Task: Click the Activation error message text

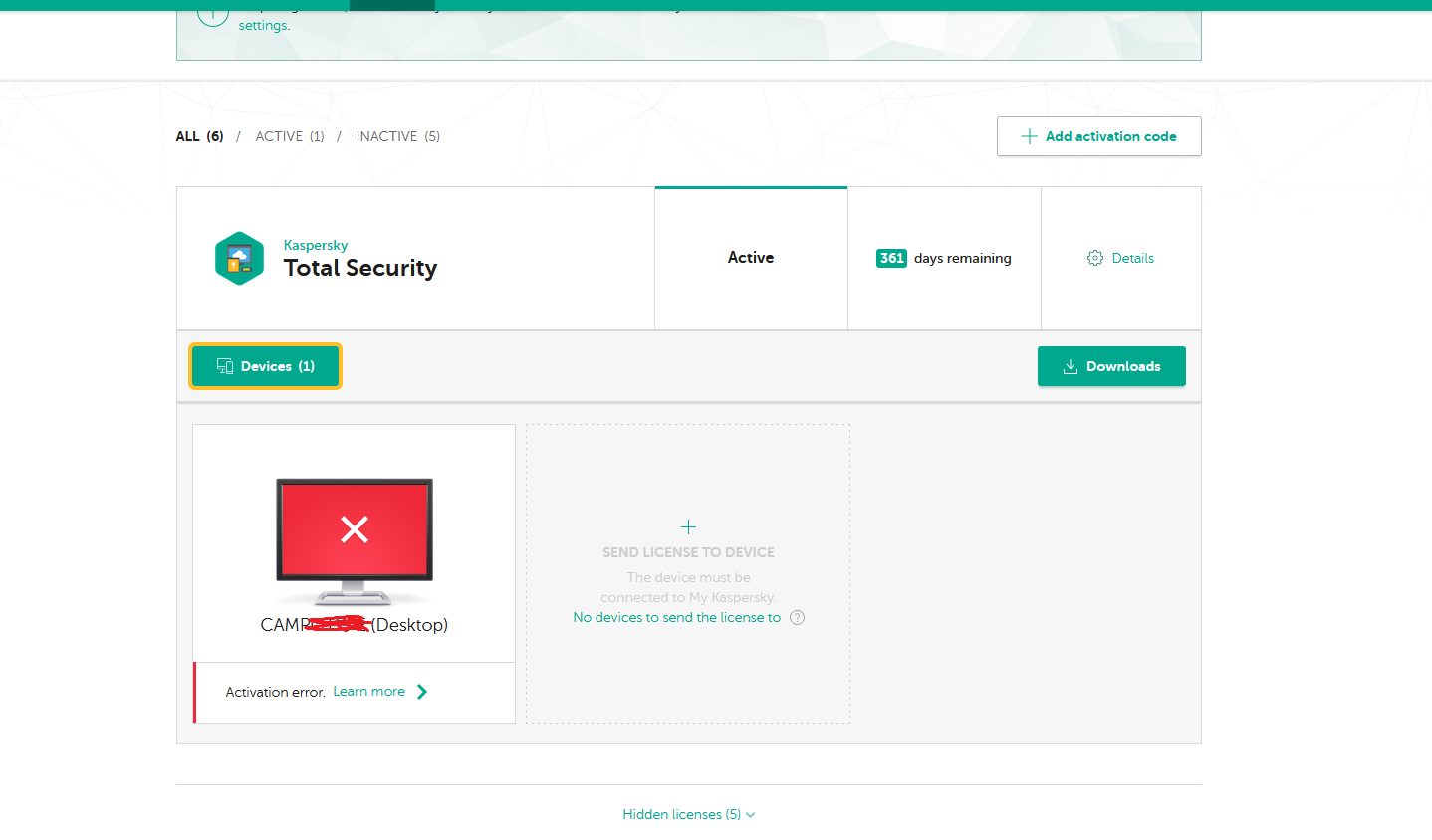Action: coord(276,692)
